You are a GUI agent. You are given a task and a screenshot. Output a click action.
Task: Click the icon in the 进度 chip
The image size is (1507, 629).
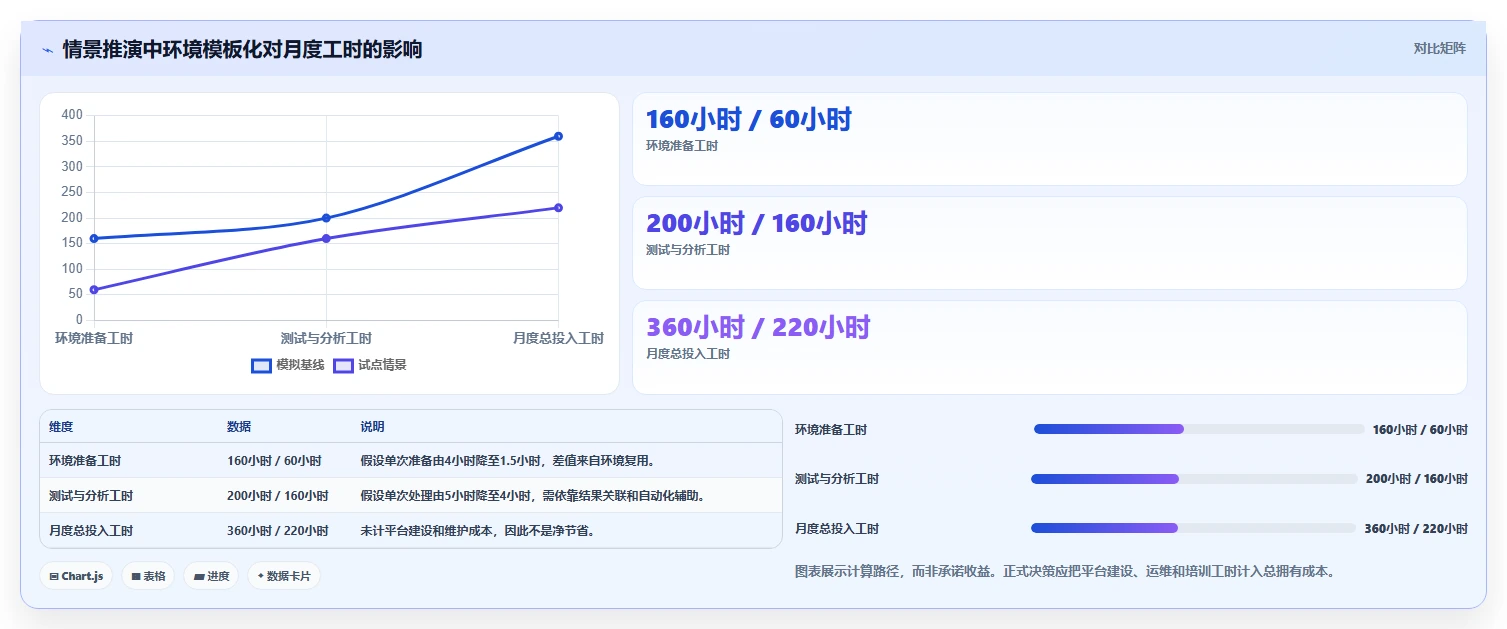(199, 577)
